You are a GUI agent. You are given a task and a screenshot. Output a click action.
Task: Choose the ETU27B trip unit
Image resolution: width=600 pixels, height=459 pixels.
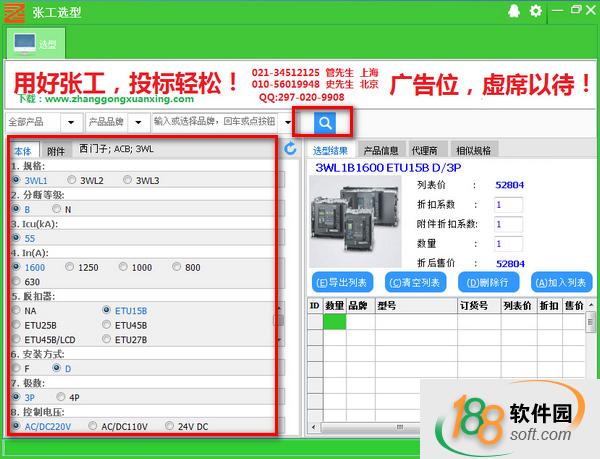pyautogui.click(x=106, y=339)
